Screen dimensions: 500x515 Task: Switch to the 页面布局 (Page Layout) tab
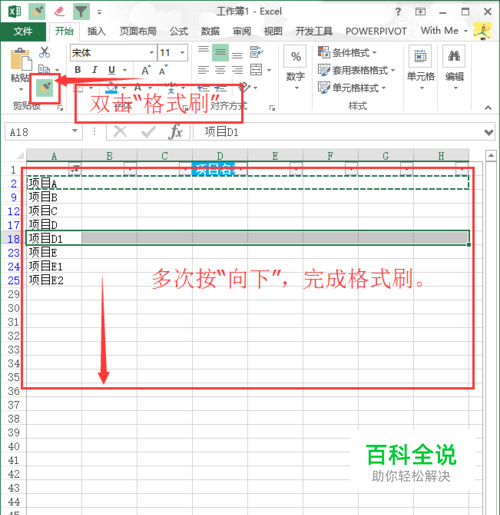tap(138, 31)
